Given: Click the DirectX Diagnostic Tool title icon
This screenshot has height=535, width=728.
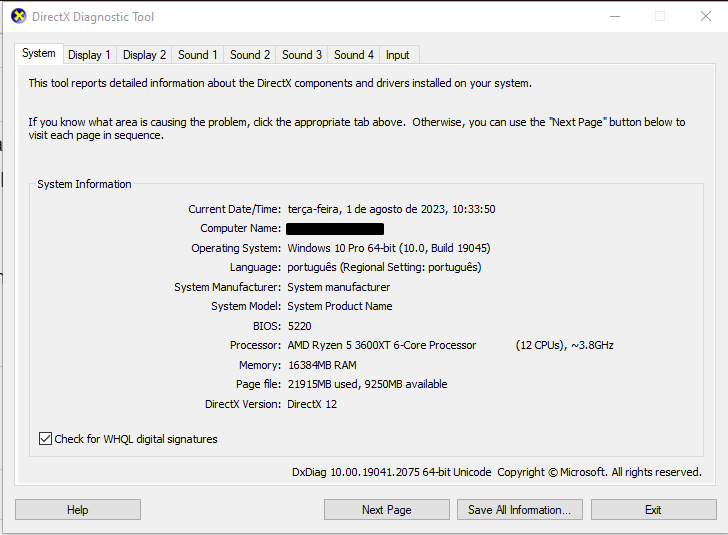Looking at the screenshot, I should coord(19,16).
